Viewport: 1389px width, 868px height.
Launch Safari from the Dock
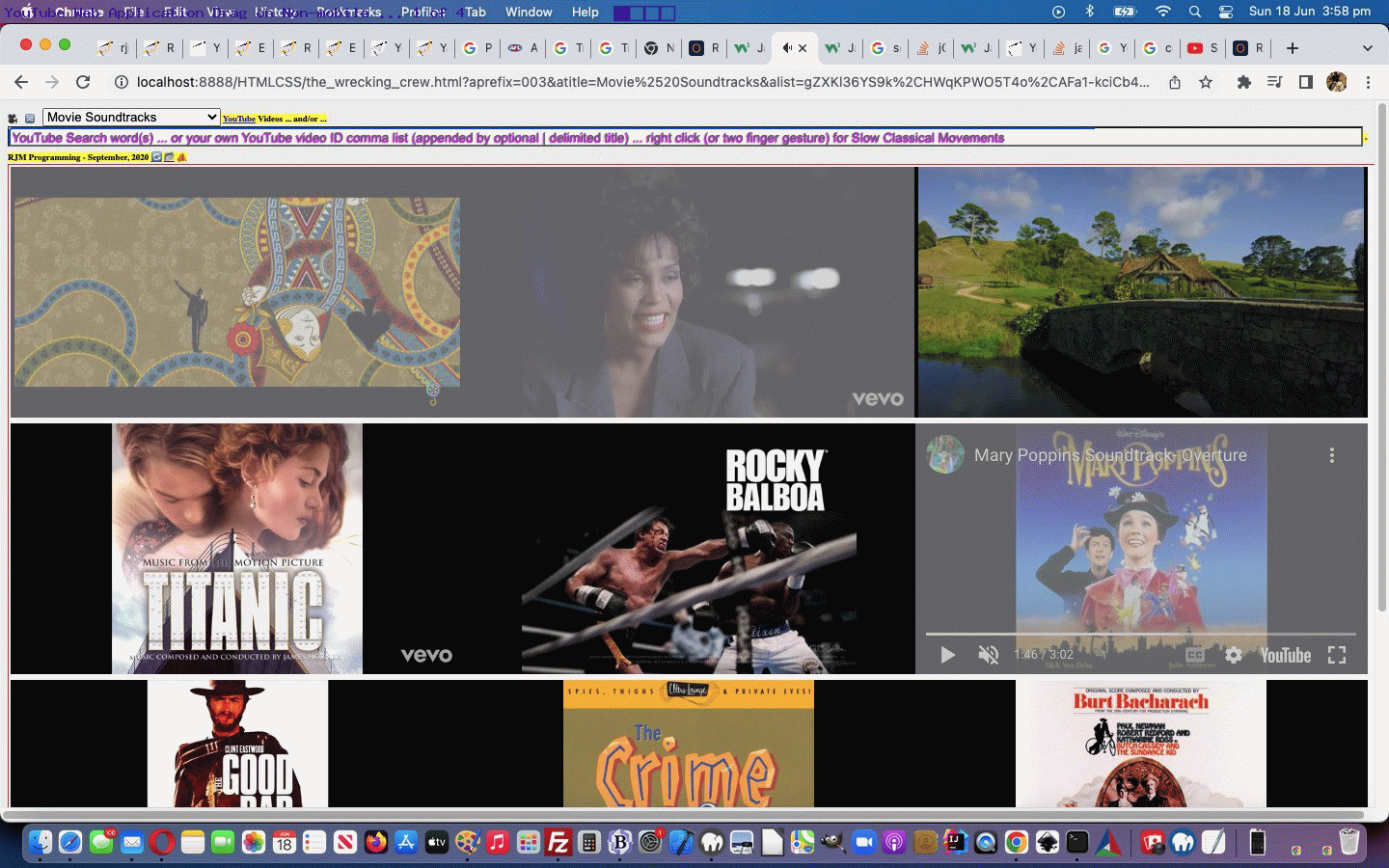(70, 842)
